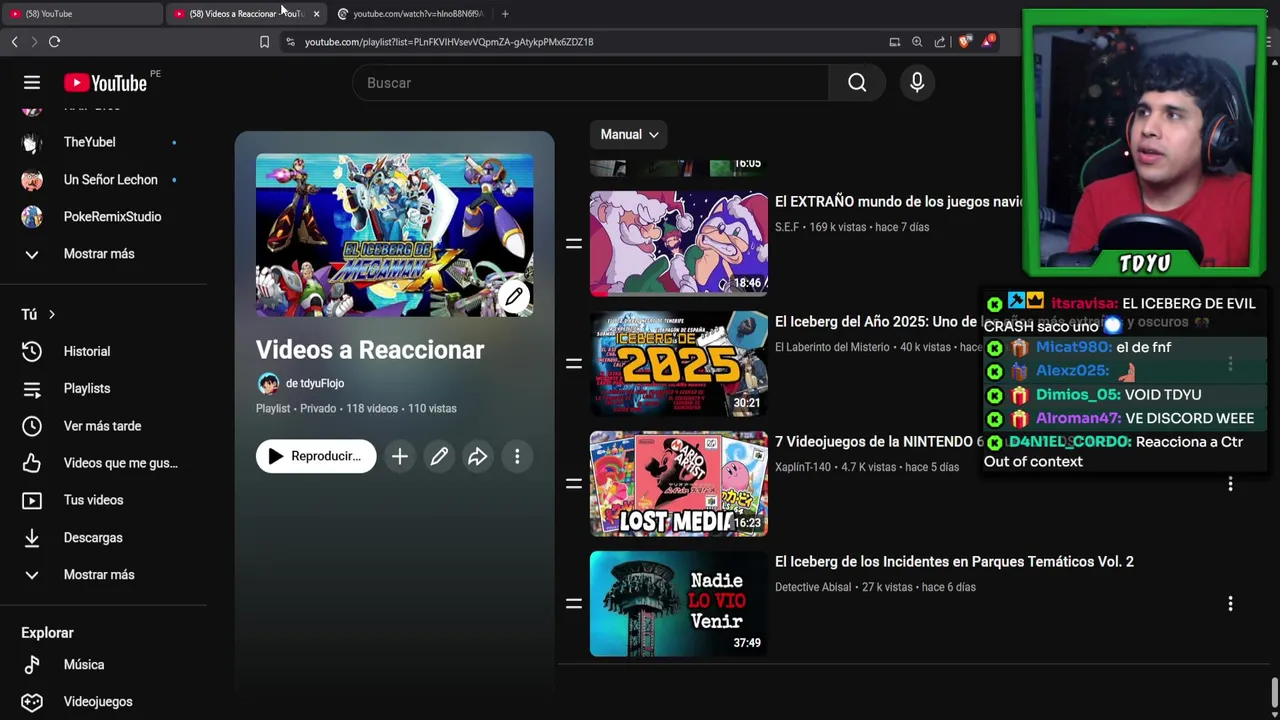Switch to first YouTube browser tab

80,14
